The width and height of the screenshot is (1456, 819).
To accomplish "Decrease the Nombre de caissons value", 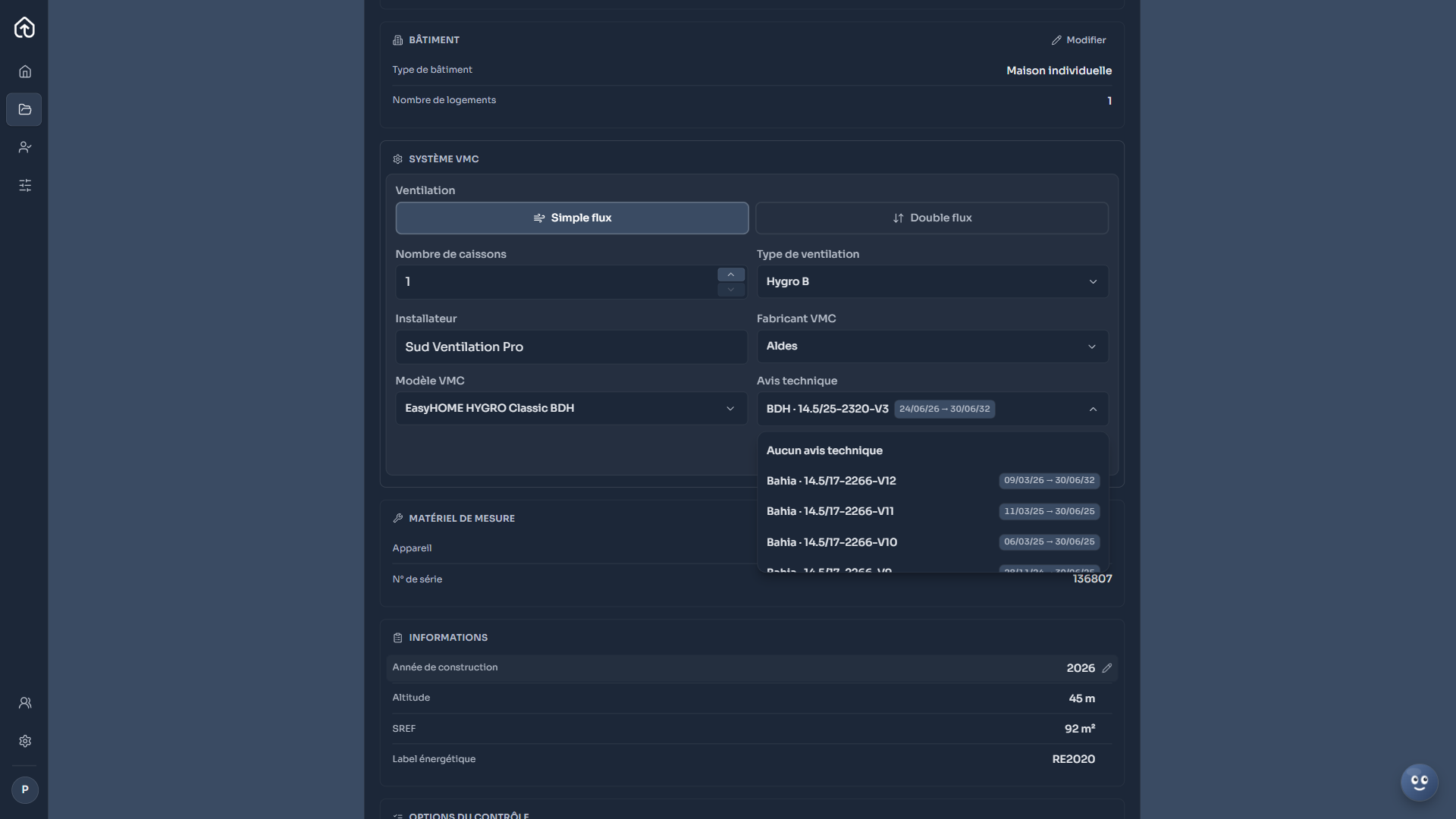I will (731, 290).
